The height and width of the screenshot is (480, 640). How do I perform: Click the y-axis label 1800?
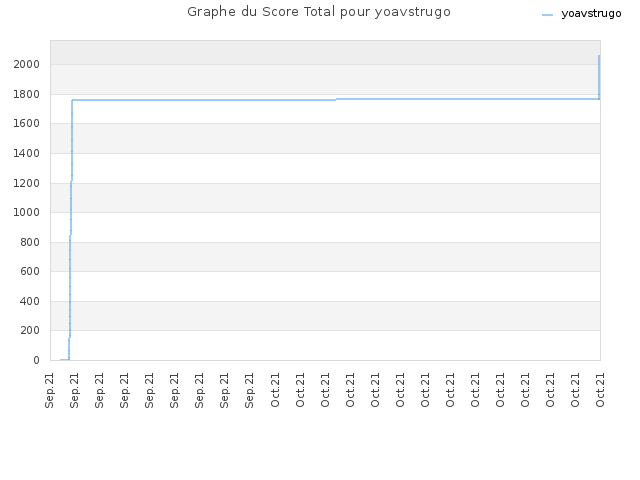point(27,94)
